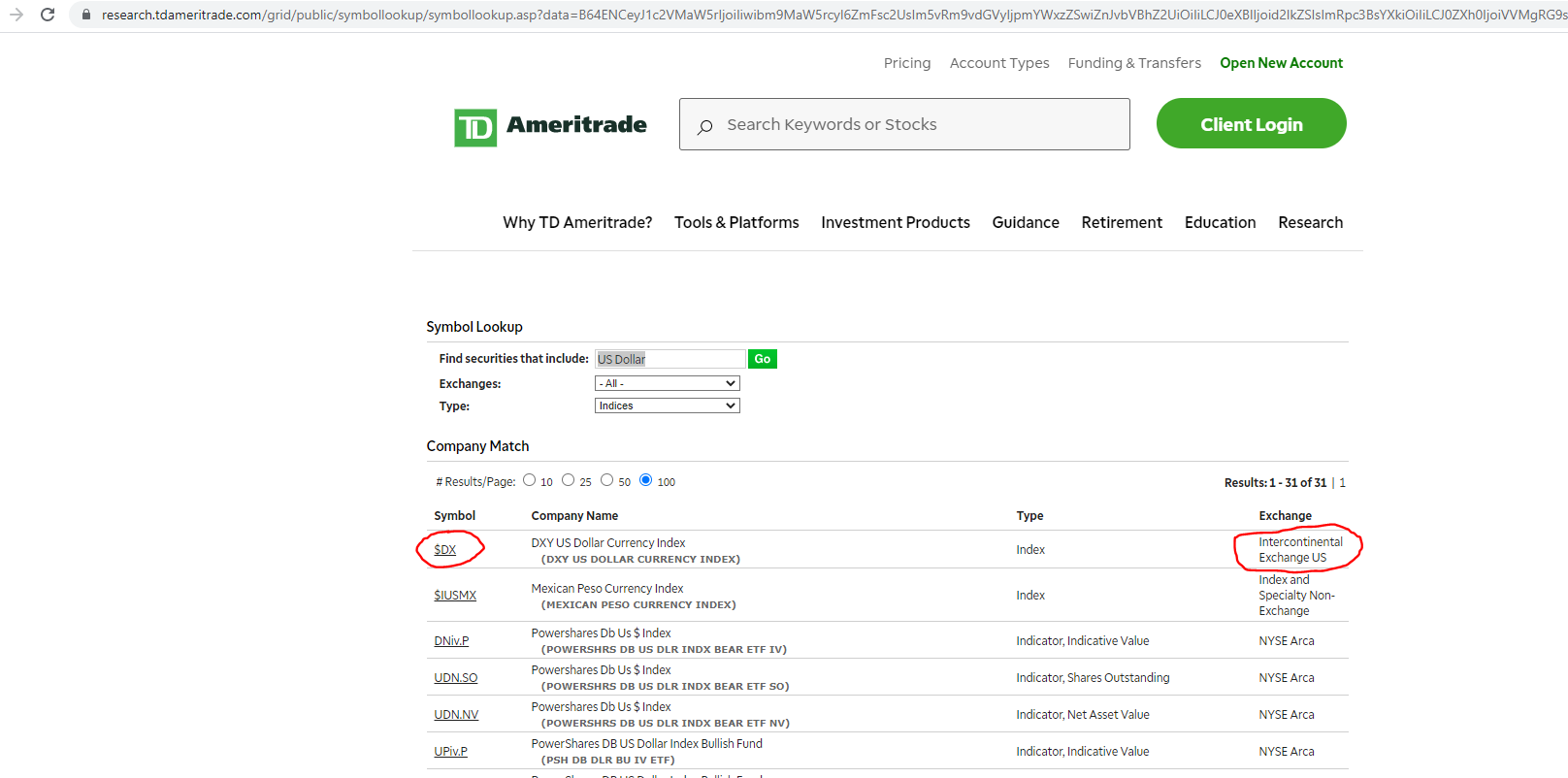Open the UDN.NV symbol link
Screen dimensions: 1568x778
pyautogui.click(x=456, y=715)
